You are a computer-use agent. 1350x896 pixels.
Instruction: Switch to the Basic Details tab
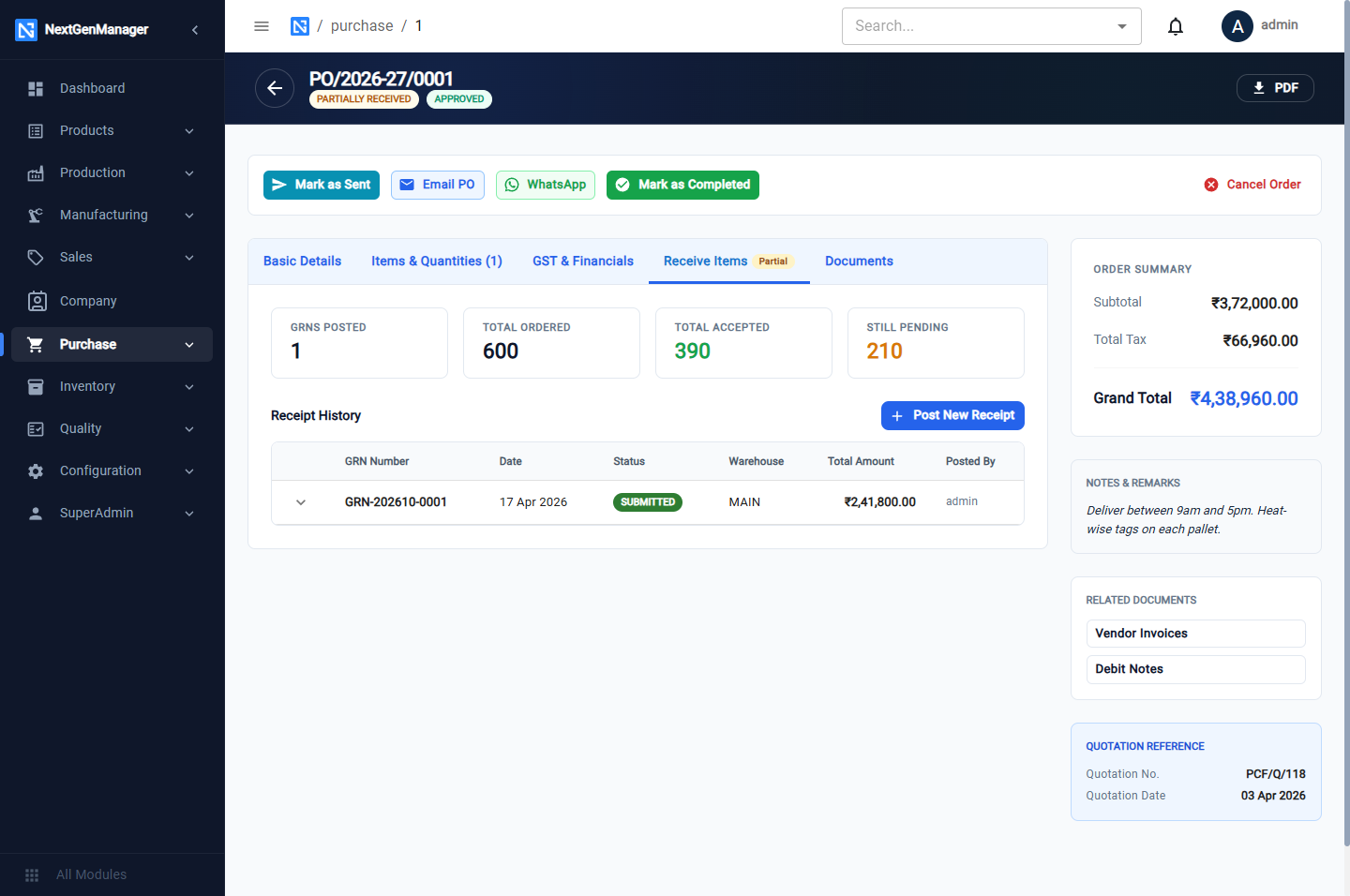pos(302,261)
